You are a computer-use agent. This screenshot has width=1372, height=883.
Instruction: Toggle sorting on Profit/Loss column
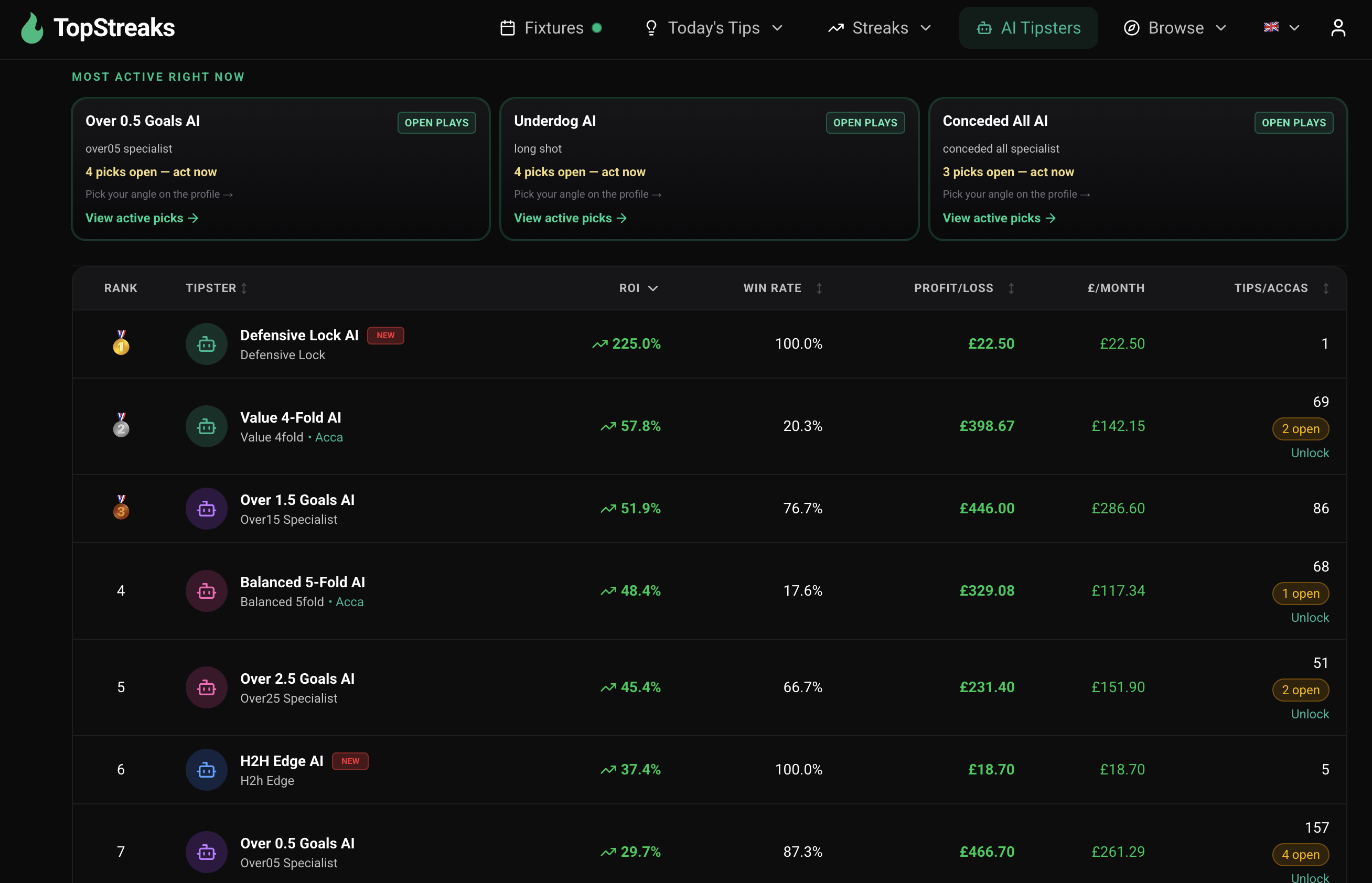pyautogui.click(x=1011, y=288)
